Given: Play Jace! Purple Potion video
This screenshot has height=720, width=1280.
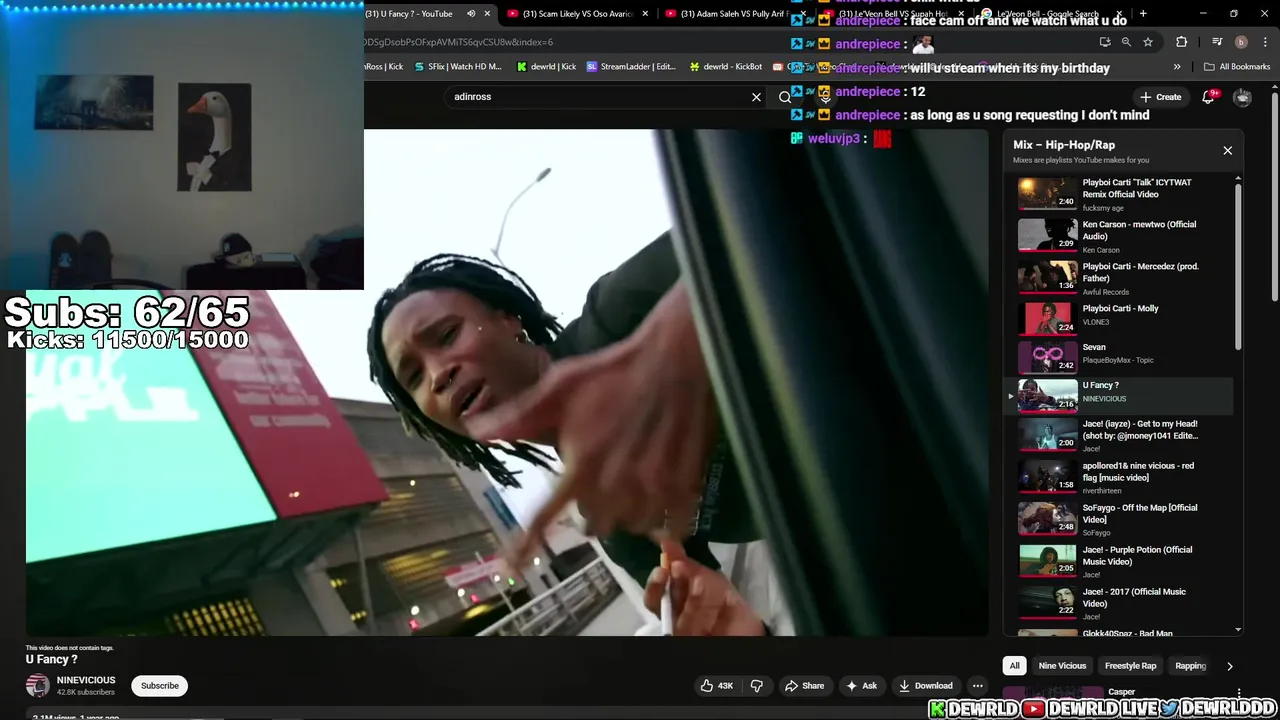Looking at the screenshot, I should point(1120,561).
